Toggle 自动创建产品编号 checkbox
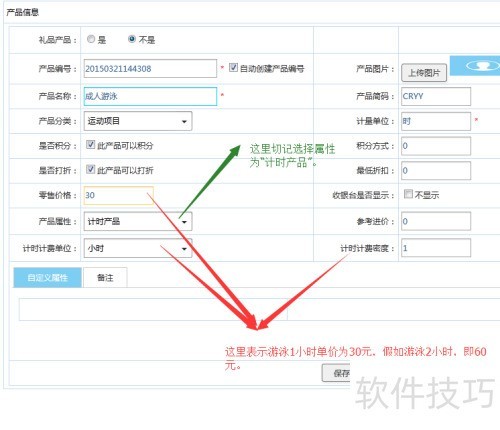This screenshot has height=430, width=500. click(x=233, y=68)
